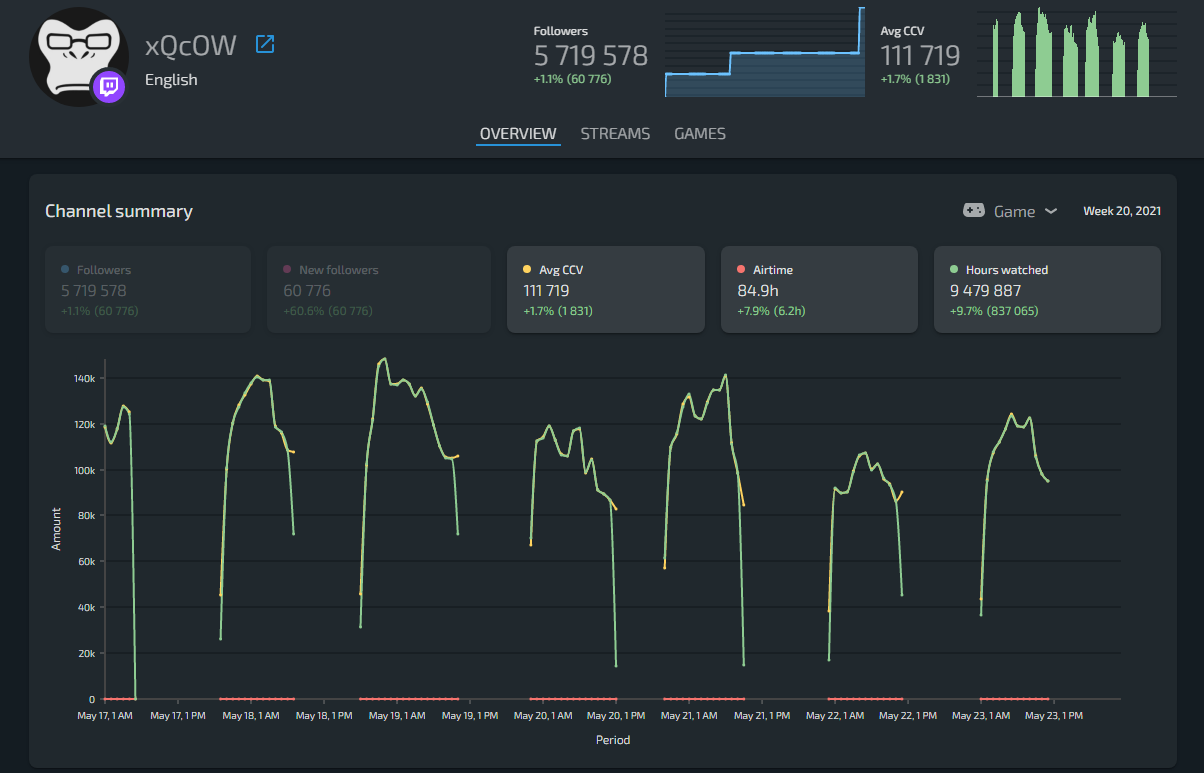Click the May 17, 1 AM axis label
Image resolution: width=1204 pixels, height=773 pixels.
(104, 716)
